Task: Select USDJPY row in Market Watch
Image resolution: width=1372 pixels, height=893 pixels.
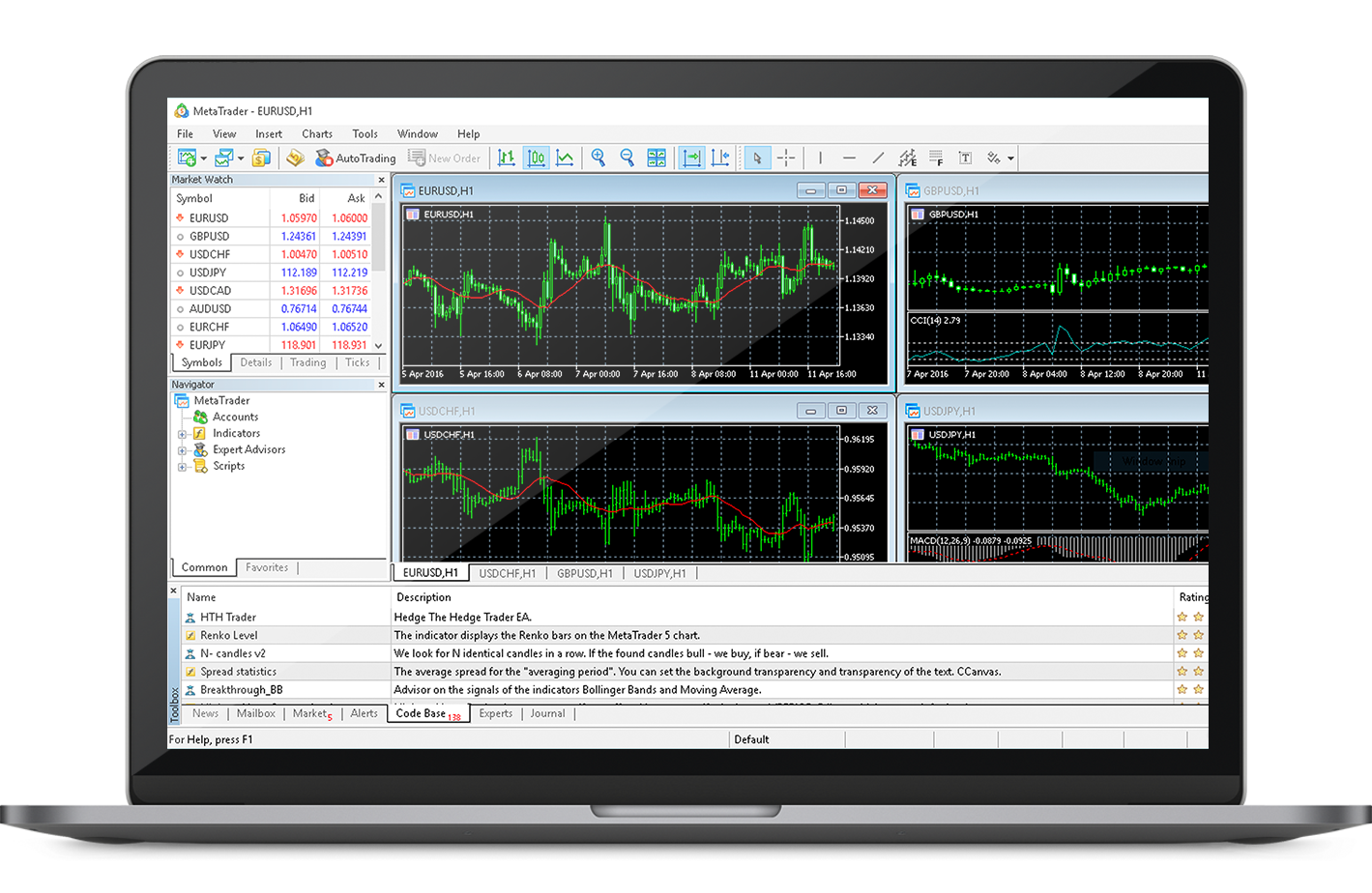Action: pos(271,273)
